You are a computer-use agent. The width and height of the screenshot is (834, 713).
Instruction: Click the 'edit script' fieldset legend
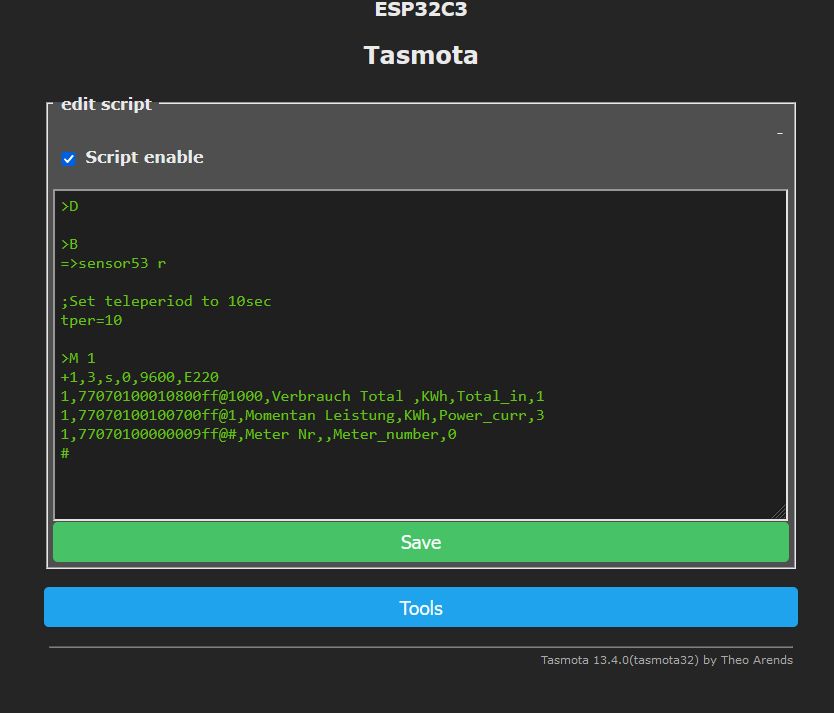coord(106,104)
